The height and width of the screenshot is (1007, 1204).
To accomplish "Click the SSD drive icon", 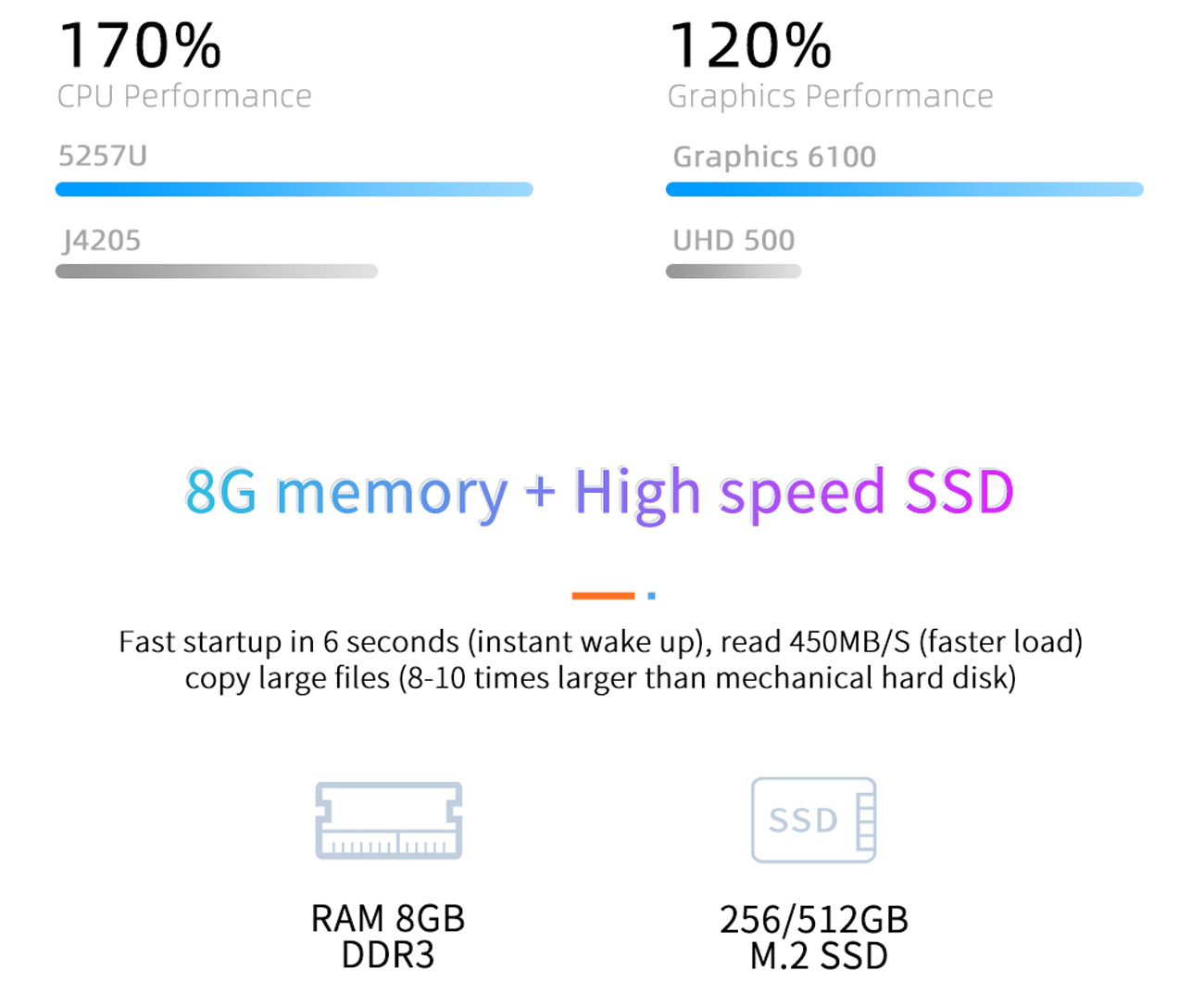I will pos(814,820).
